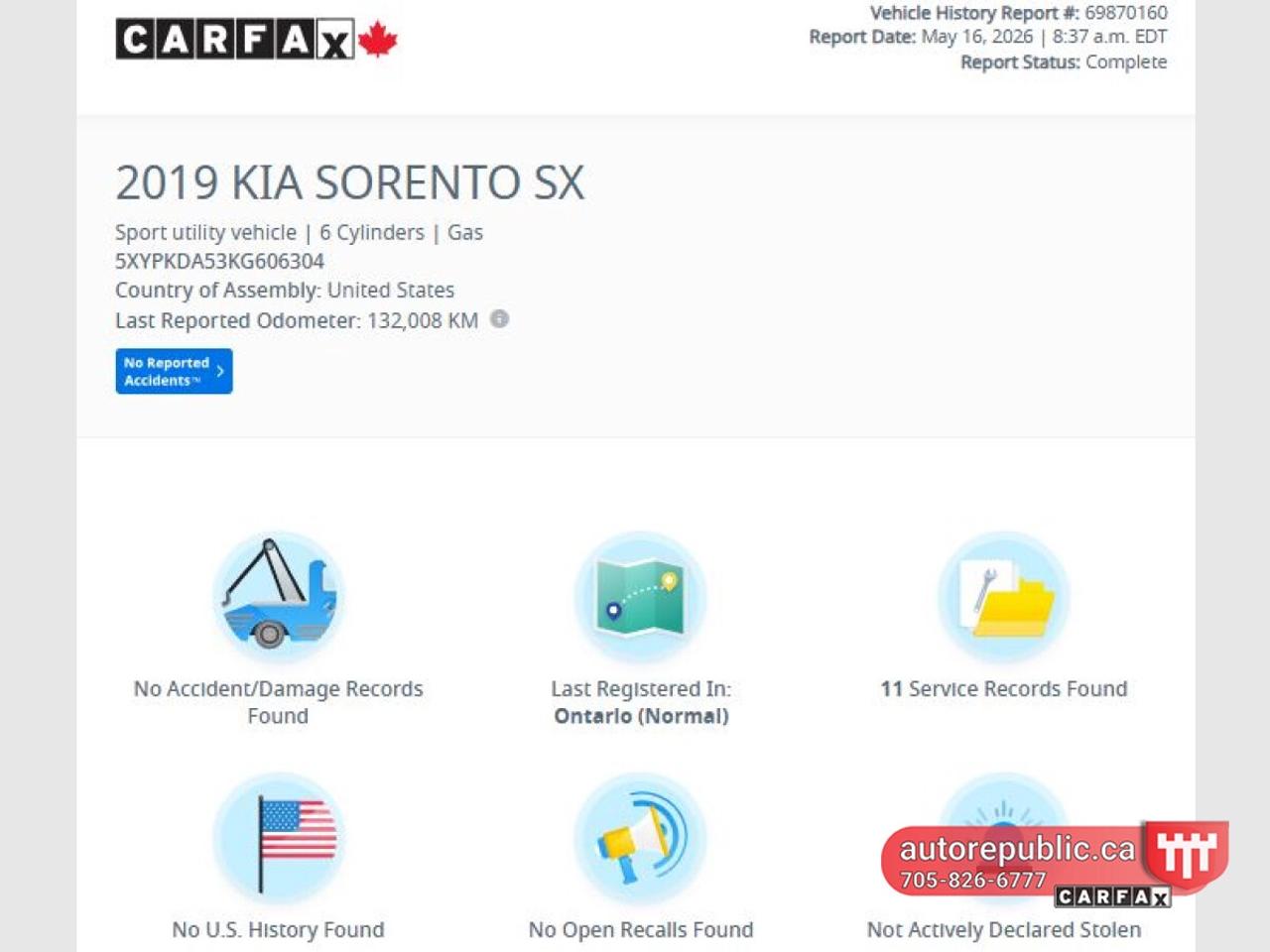
Task: Select No Open Recalls Found text
Action: (x=641, y=930)
